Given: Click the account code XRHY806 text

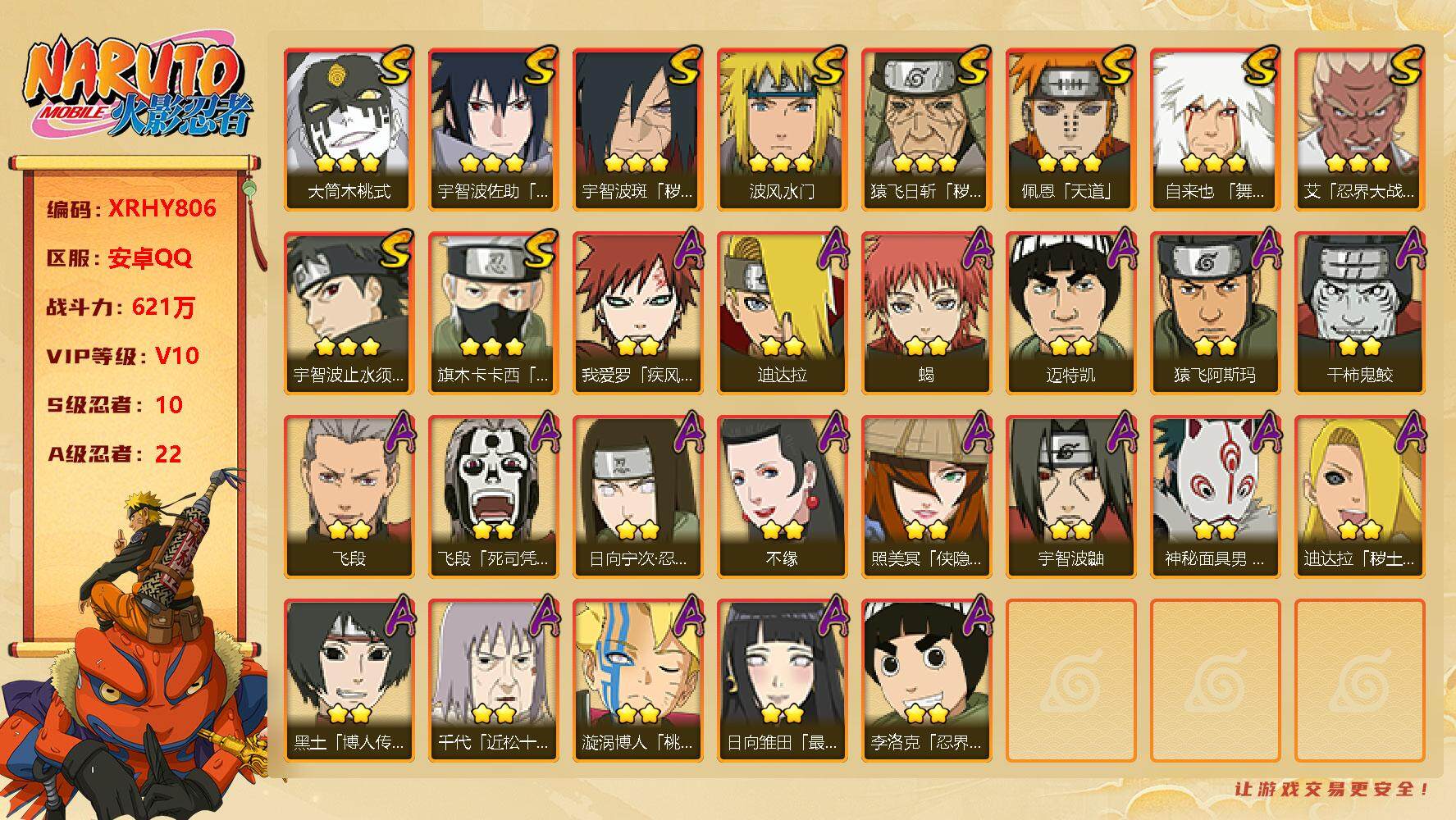Looking at the screenshot, I should pos(162,208).
